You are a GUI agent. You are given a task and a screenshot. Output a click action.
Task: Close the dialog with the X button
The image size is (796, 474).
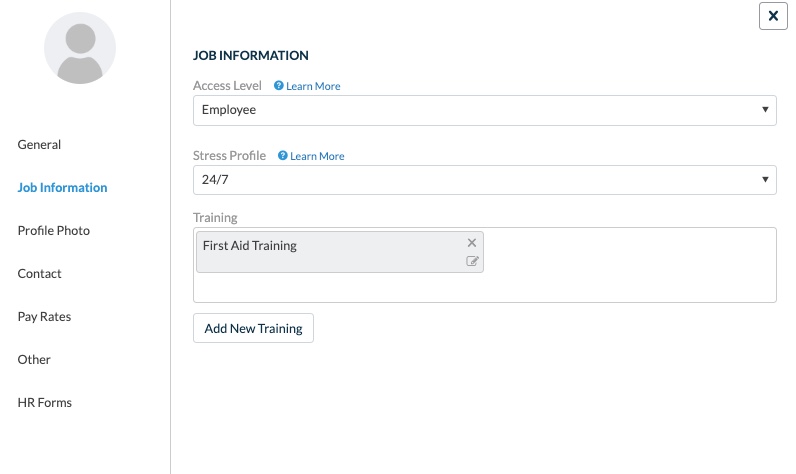click(773, 16)
